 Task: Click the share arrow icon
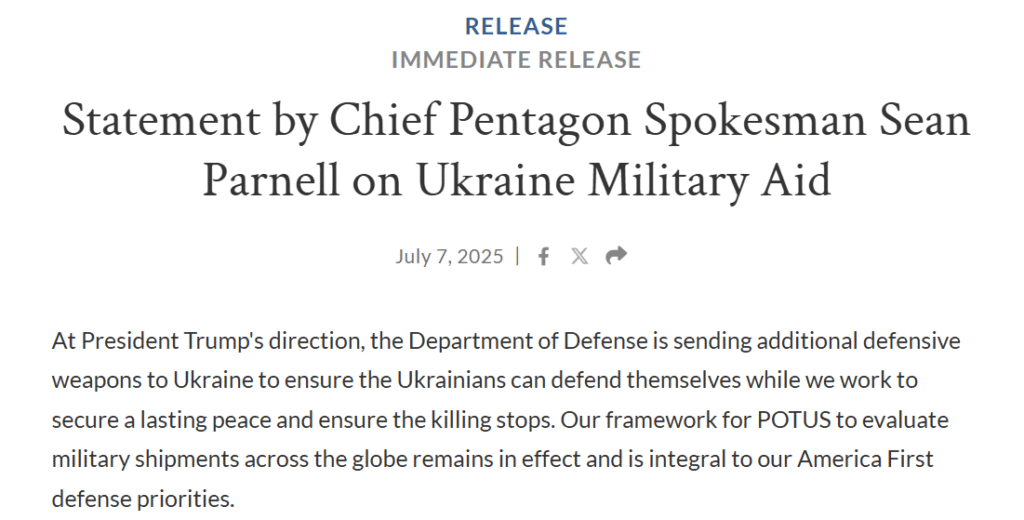click(616, 255)
